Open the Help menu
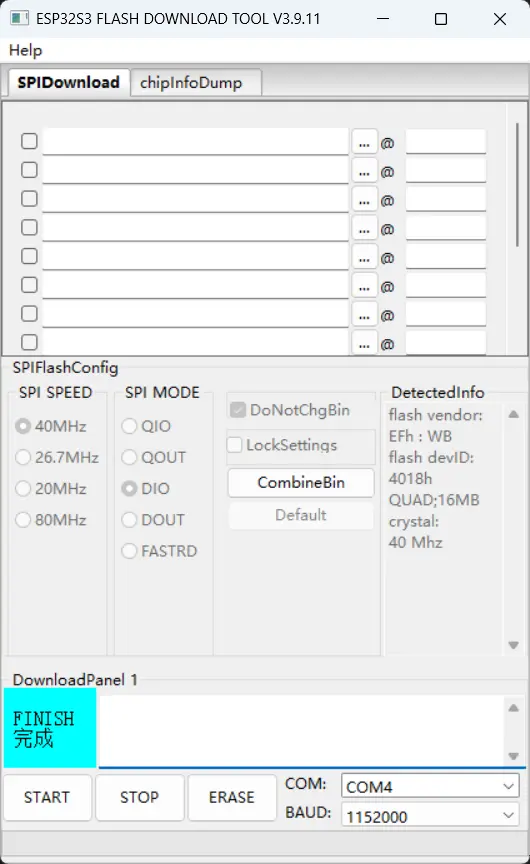Screen dimensions: 530x864 (25, 50)
